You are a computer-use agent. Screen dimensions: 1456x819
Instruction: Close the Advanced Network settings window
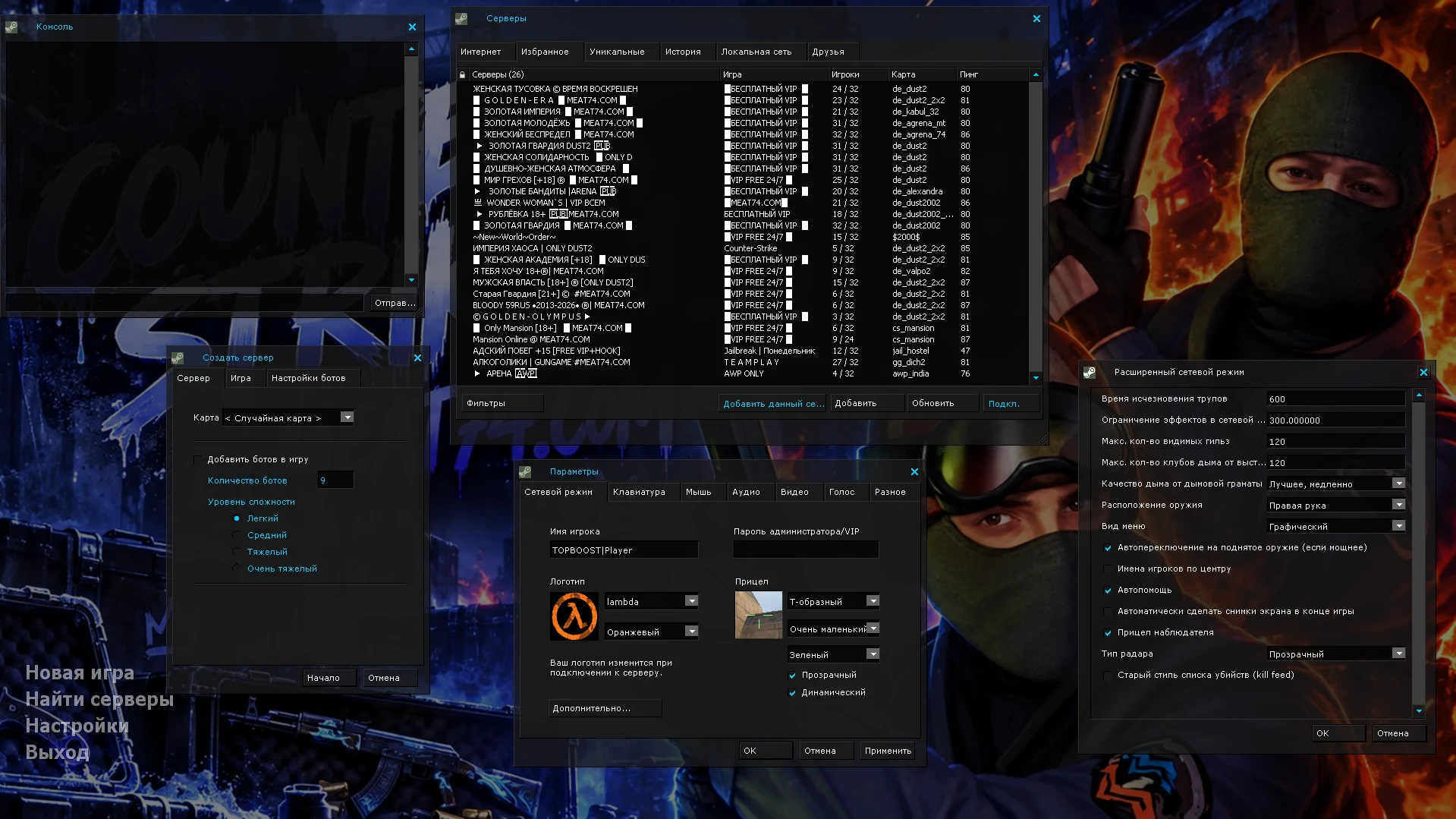[1423, 372]
